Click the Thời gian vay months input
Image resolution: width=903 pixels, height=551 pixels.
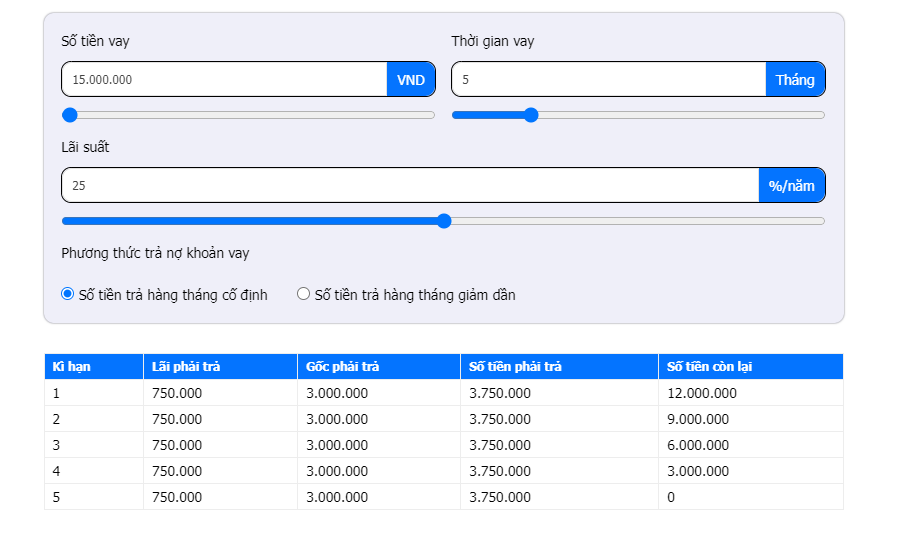click(x=609, y=79)
